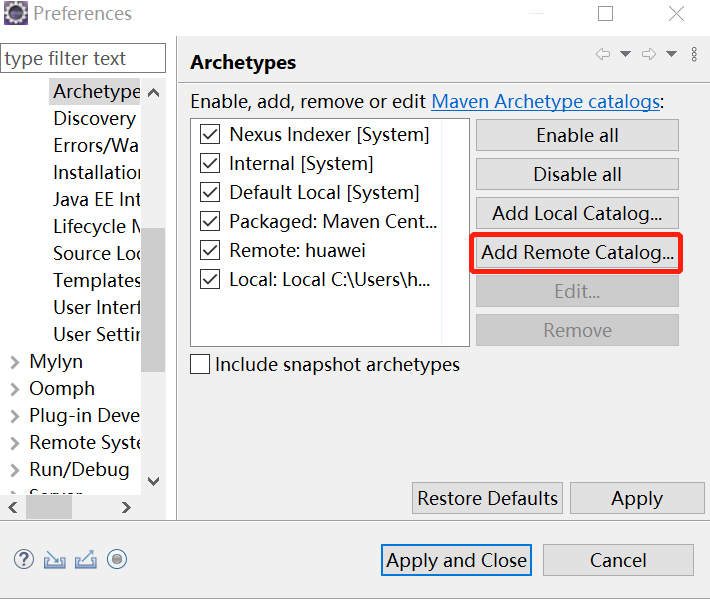Click the type filter text field
This screenshot has width=710, height=599.
83,58
